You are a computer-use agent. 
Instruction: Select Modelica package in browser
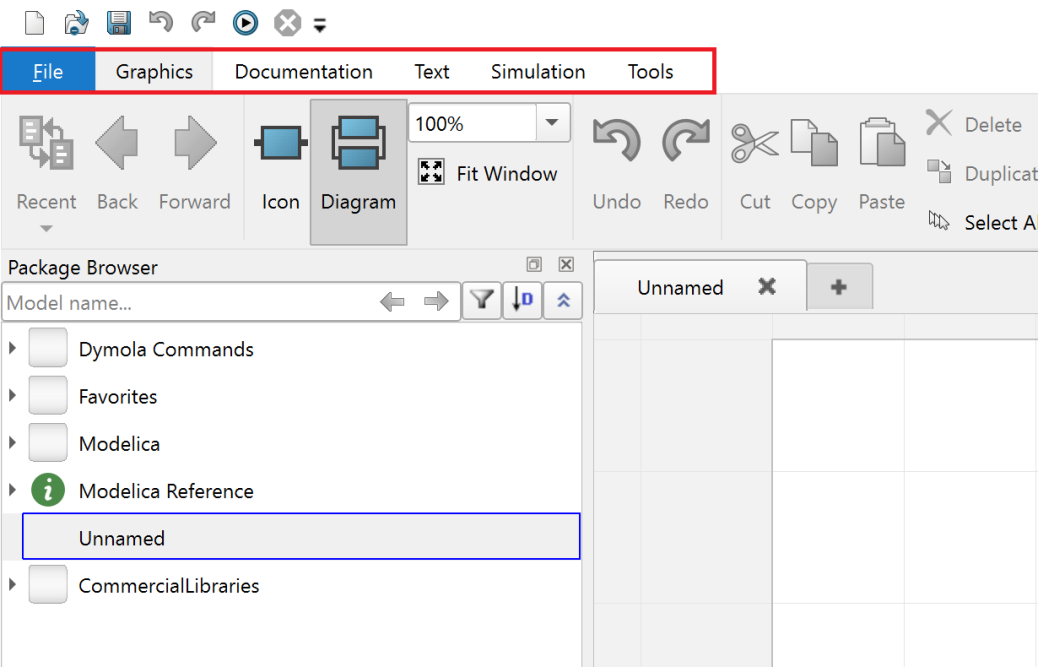pyautogui.click(x=119, y=443)
